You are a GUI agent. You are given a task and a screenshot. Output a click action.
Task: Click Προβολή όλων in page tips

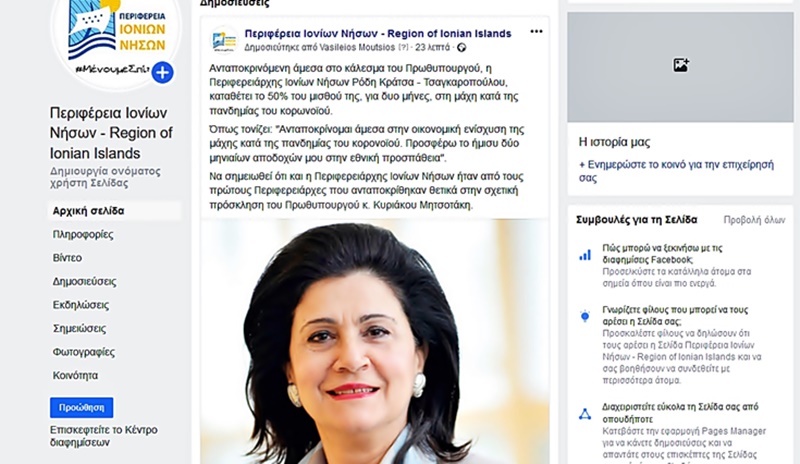point(754,220)
